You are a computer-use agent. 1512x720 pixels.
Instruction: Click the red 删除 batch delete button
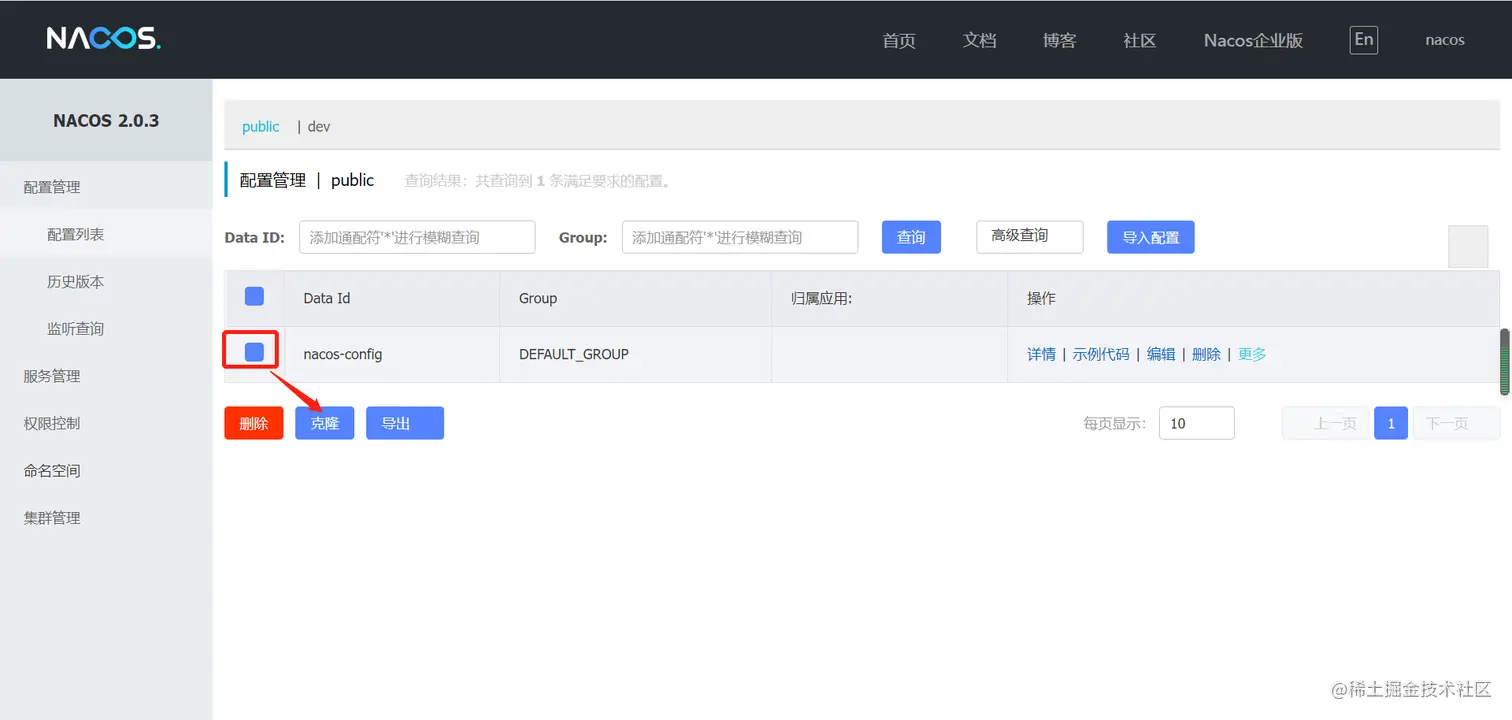[x=254, y=423]
